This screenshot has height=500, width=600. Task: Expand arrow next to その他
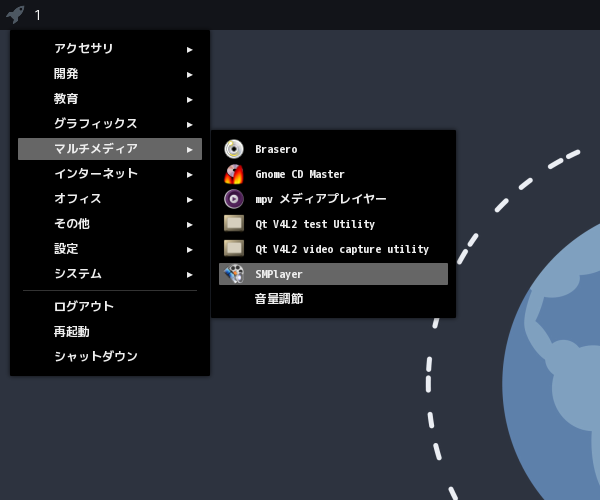pos(189,225)
